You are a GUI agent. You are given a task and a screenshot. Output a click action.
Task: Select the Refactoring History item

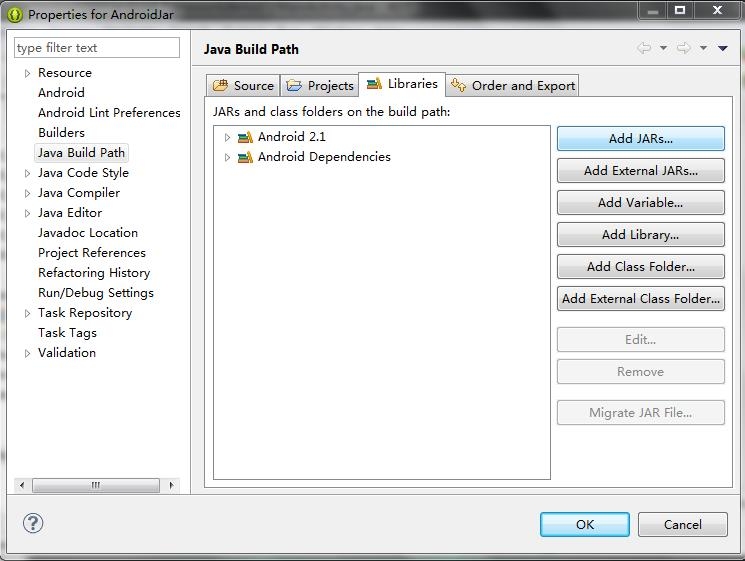tap(94, 273)
